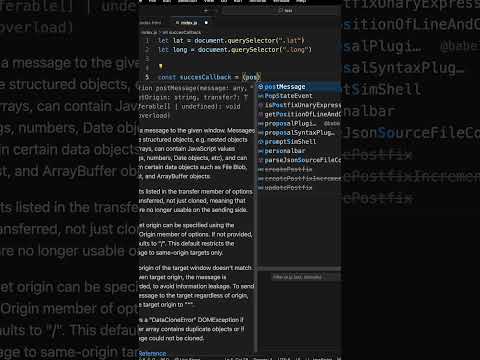Click the index.js breadcrumb item

click(149, 32)
